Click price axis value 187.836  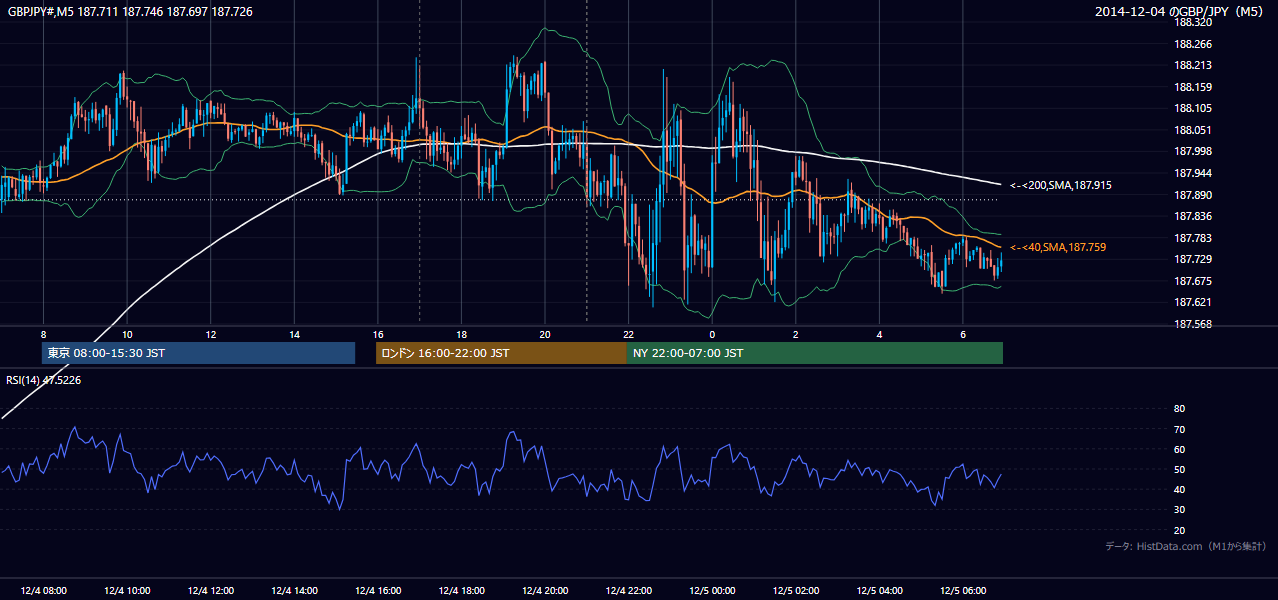(1192, 216)
